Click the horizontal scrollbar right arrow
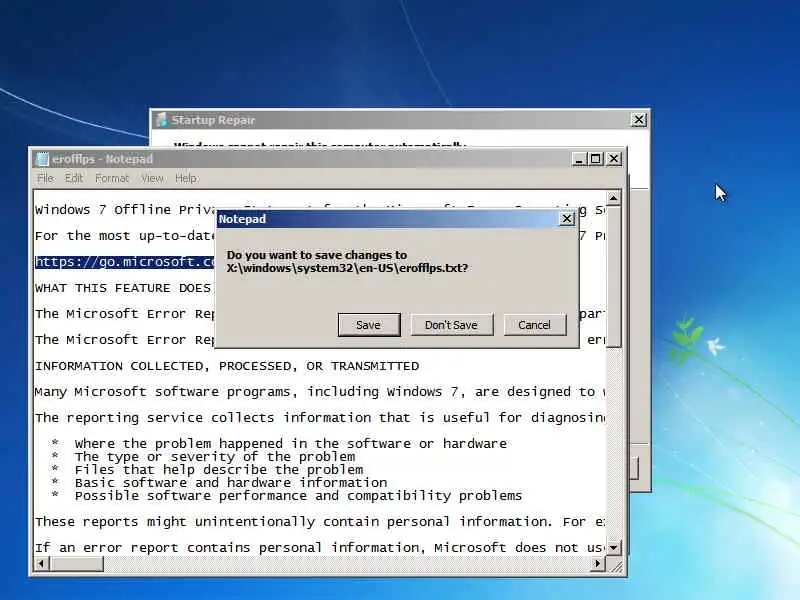The width and height of the screenshot is (800, 600). click(x=597, y=564)
